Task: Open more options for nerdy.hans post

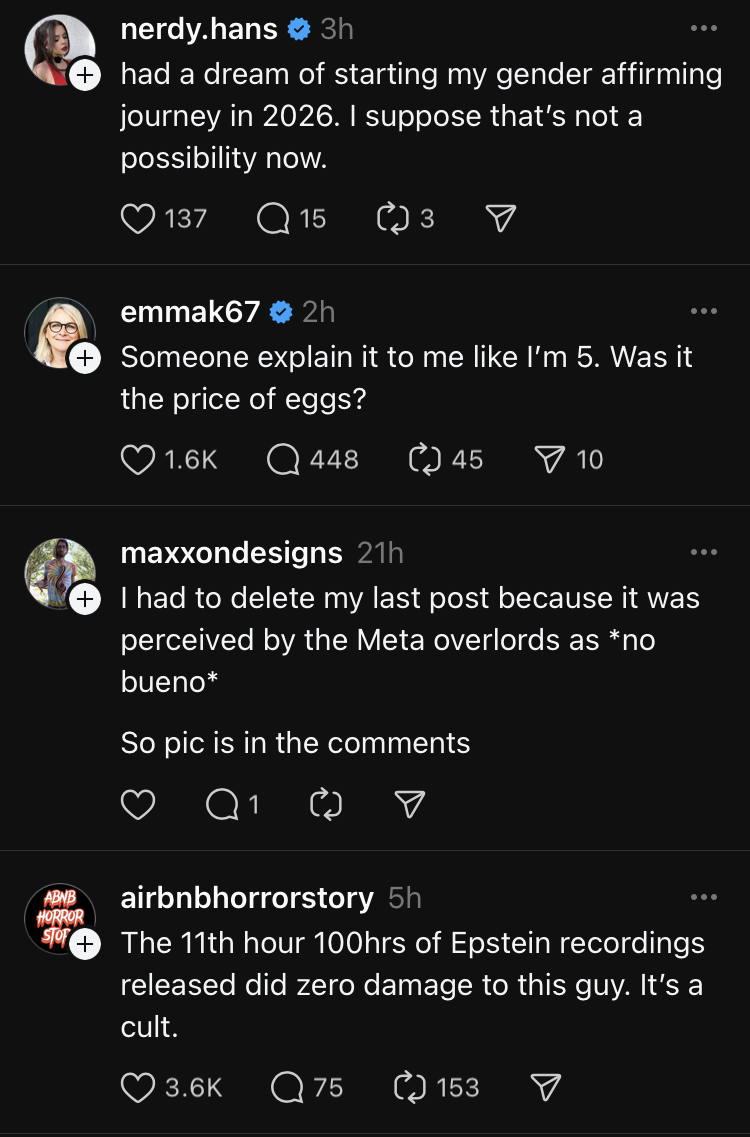Action: tap(704, 28)
